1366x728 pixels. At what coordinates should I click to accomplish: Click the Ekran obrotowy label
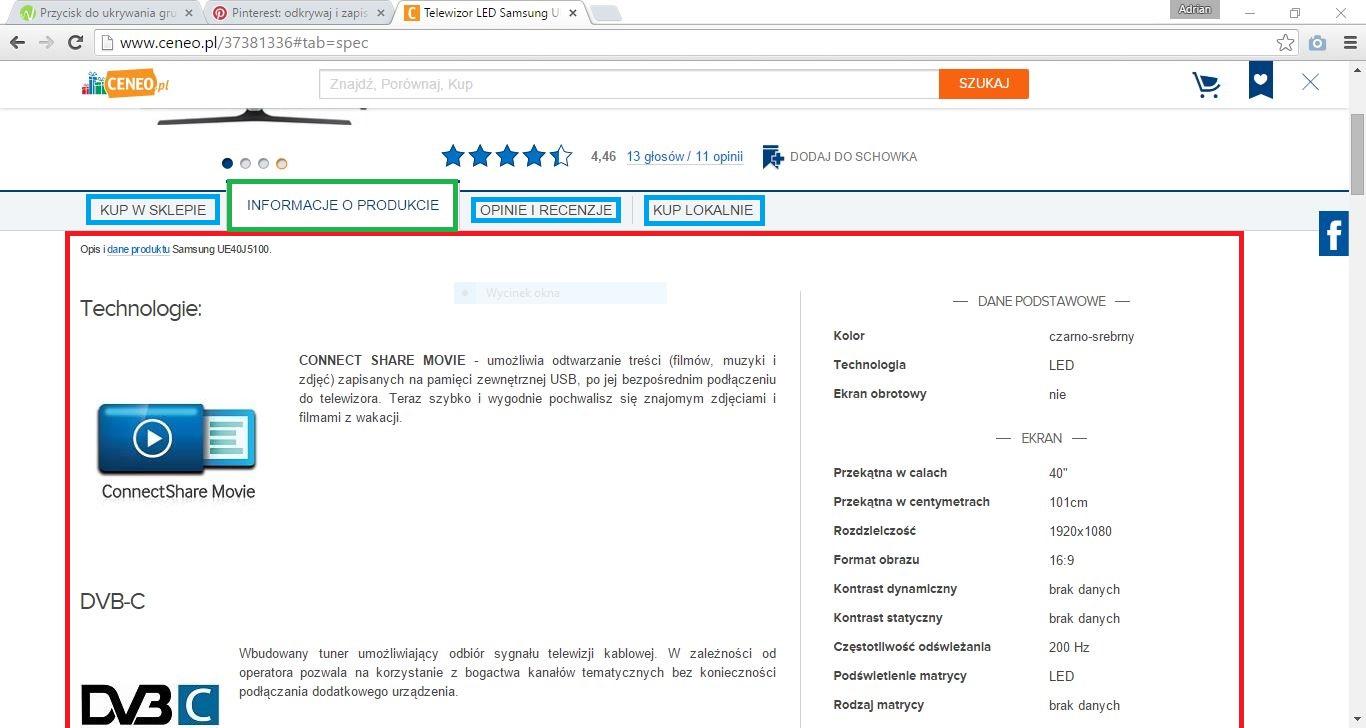pos(880,394)
